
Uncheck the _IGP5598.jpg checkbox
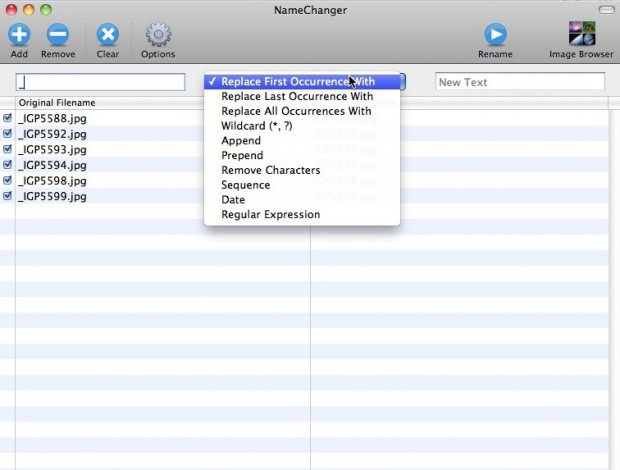[x=7, y=180]
